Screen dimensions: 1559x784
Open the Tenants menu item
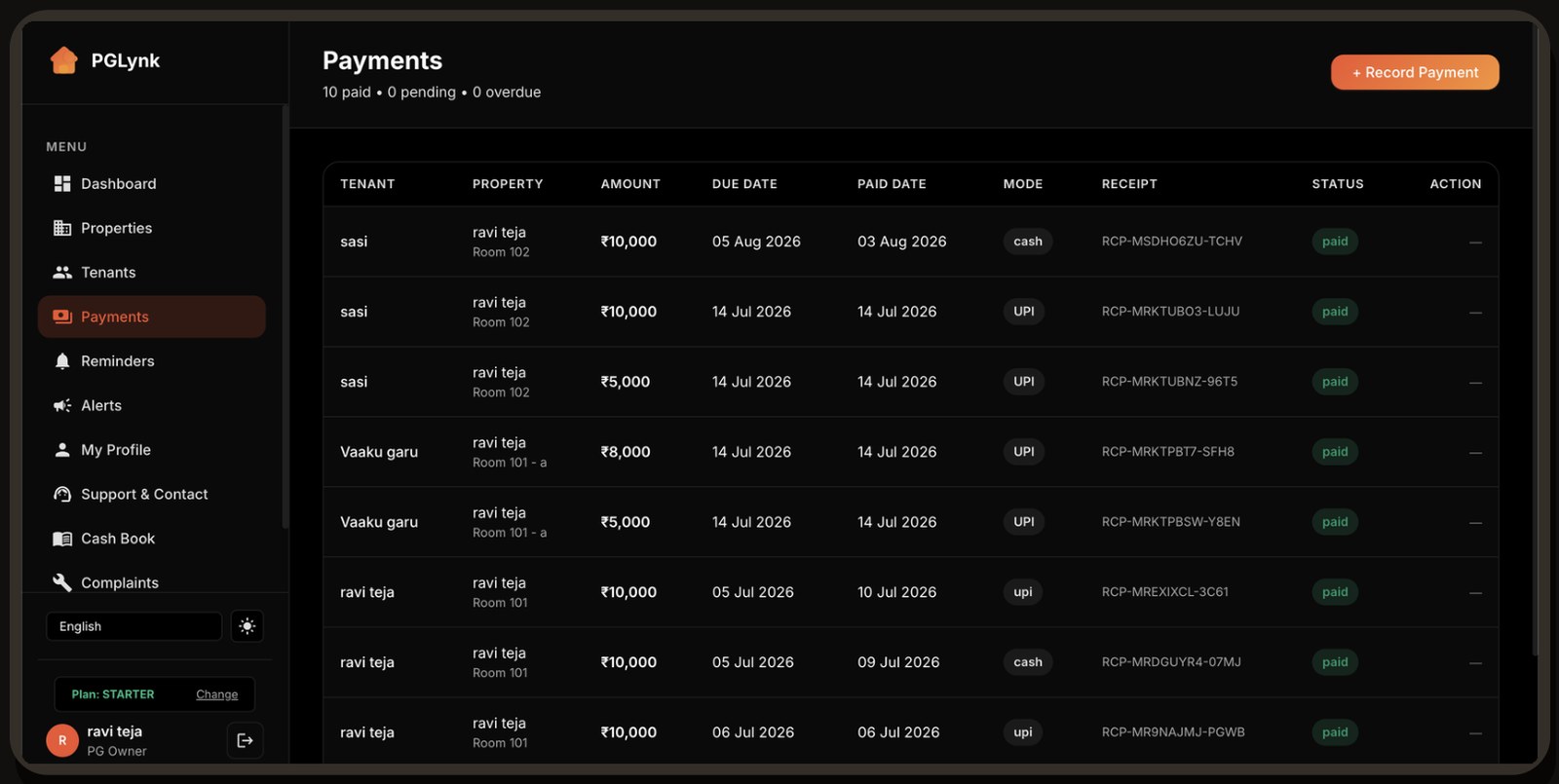click(x=151, y=273)
